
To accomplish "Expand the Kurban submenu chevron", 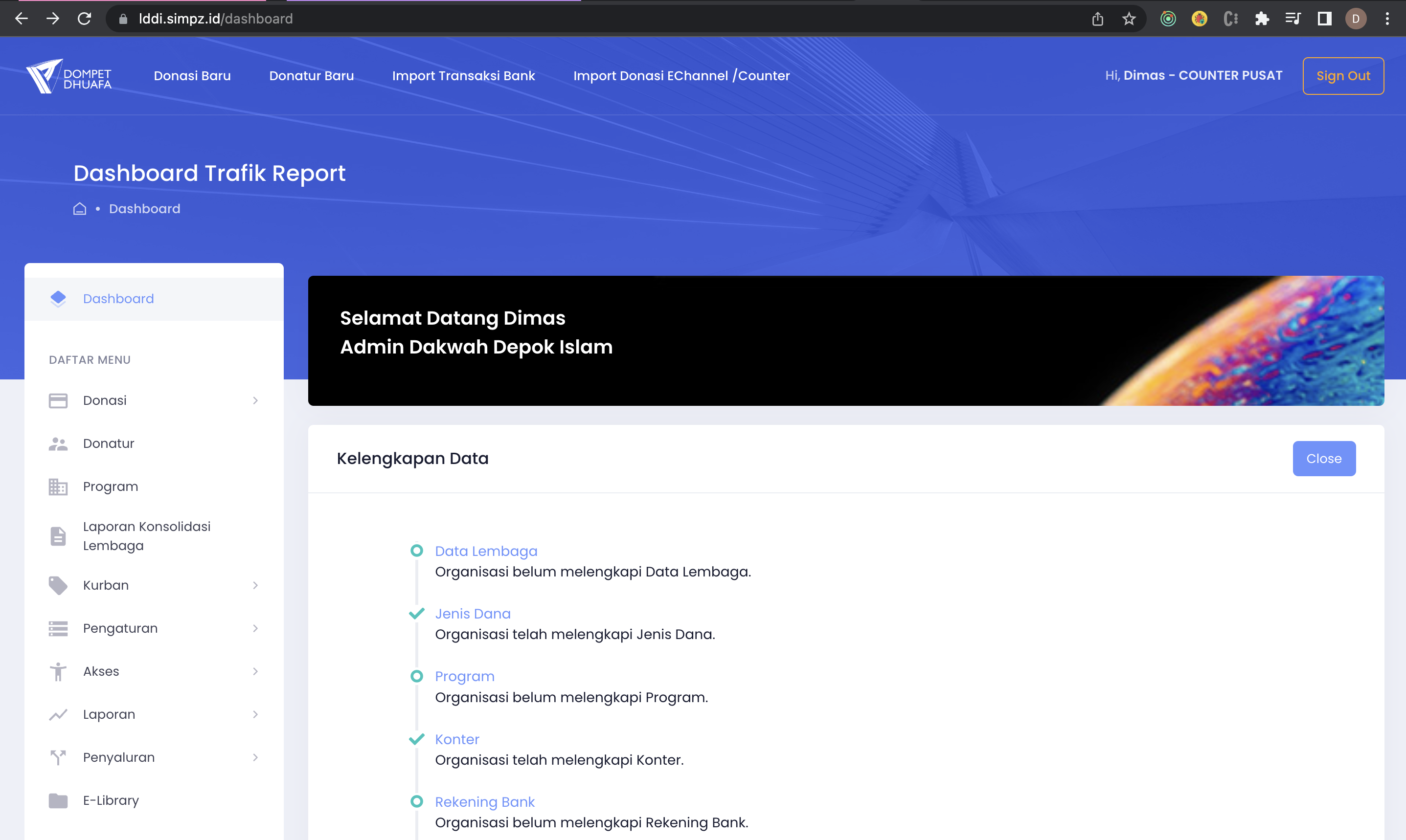I will pyautogui.click(x=255, y=585).
